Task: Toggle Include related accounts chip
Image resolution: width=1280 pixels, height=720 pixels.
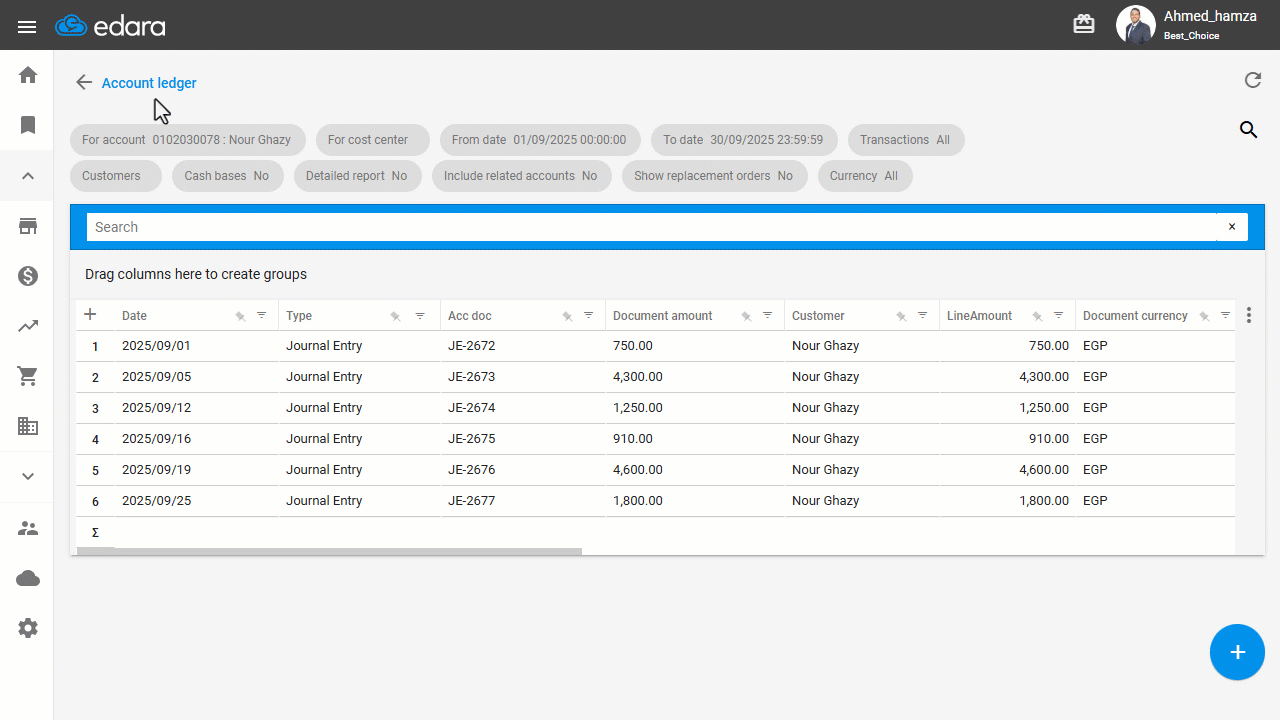Action: click(x=522, y=176)
